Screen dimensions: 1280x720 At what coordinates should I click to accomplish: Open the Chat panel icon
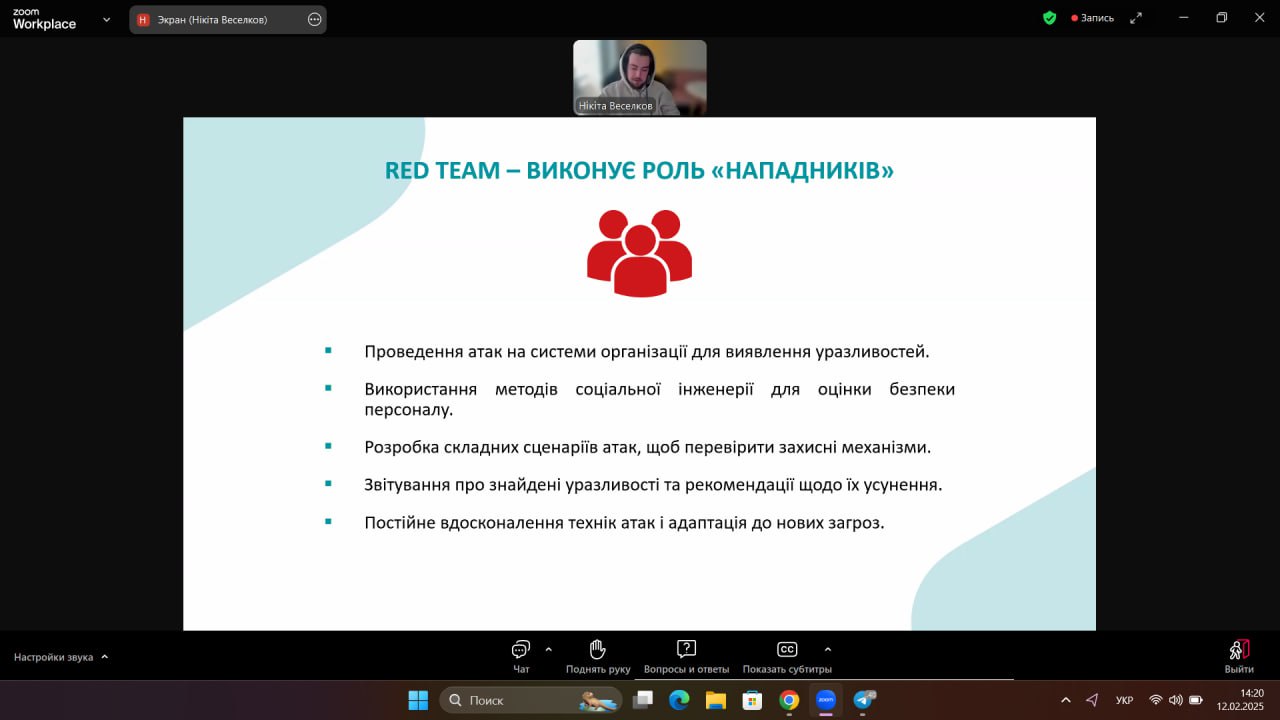coord(520,649)
